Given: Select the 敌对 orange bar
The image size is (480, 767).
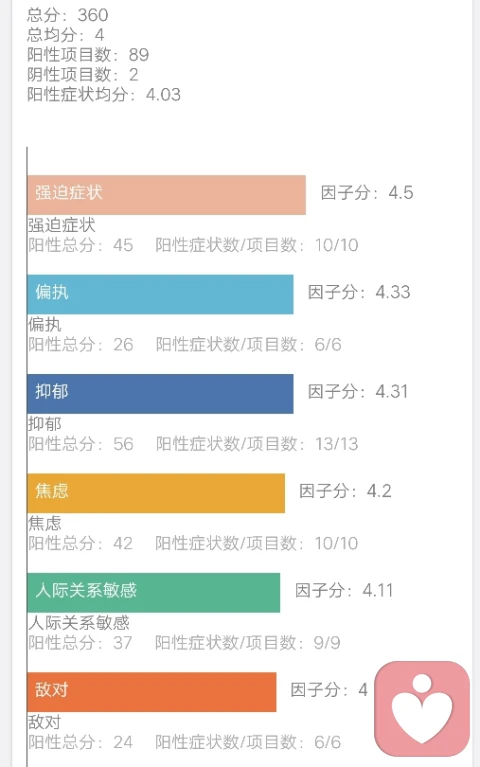Looking at the screenshot, I should [x=152, y=692].
